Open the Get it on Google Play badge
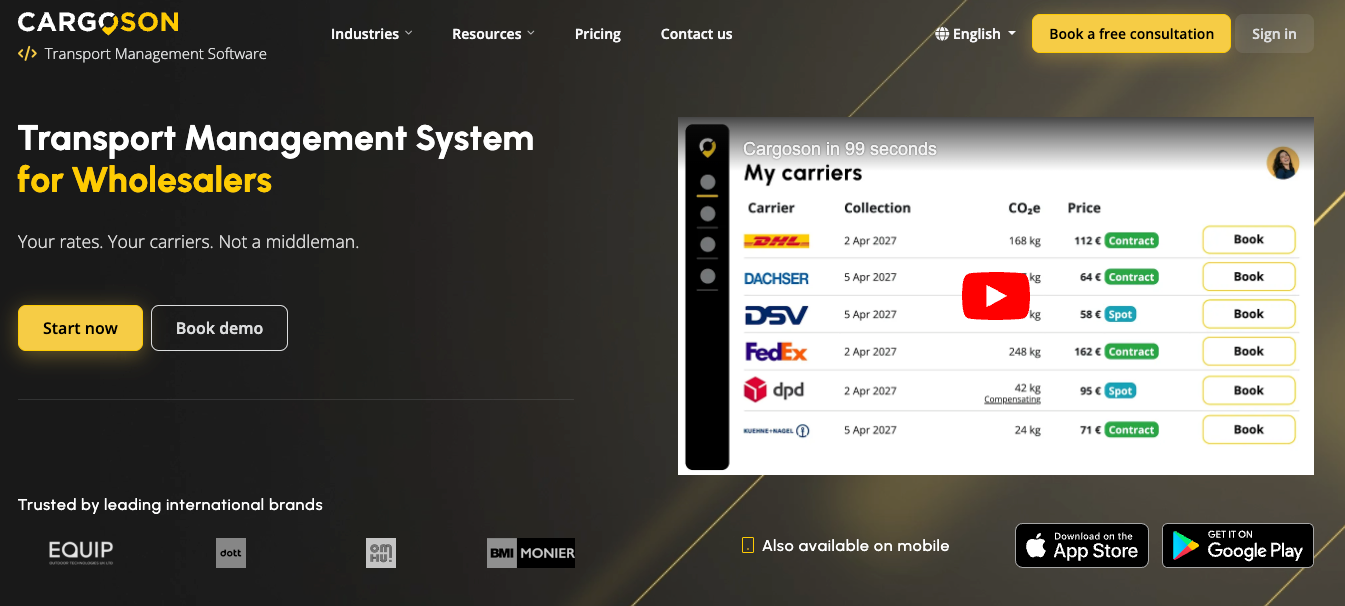Viewport: 1345px width, 606px height. point(1238,546)
